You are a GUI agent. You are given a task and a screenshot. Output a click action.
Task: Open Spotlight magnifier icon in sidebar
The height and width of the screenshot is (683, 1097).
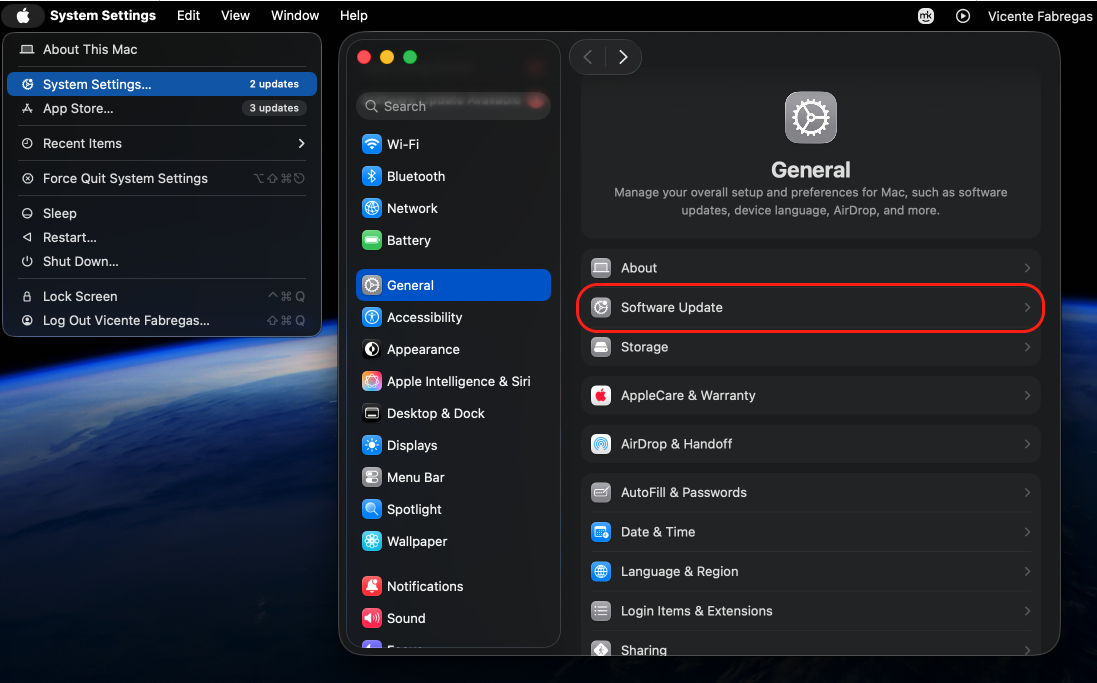[x=371, y=509]
